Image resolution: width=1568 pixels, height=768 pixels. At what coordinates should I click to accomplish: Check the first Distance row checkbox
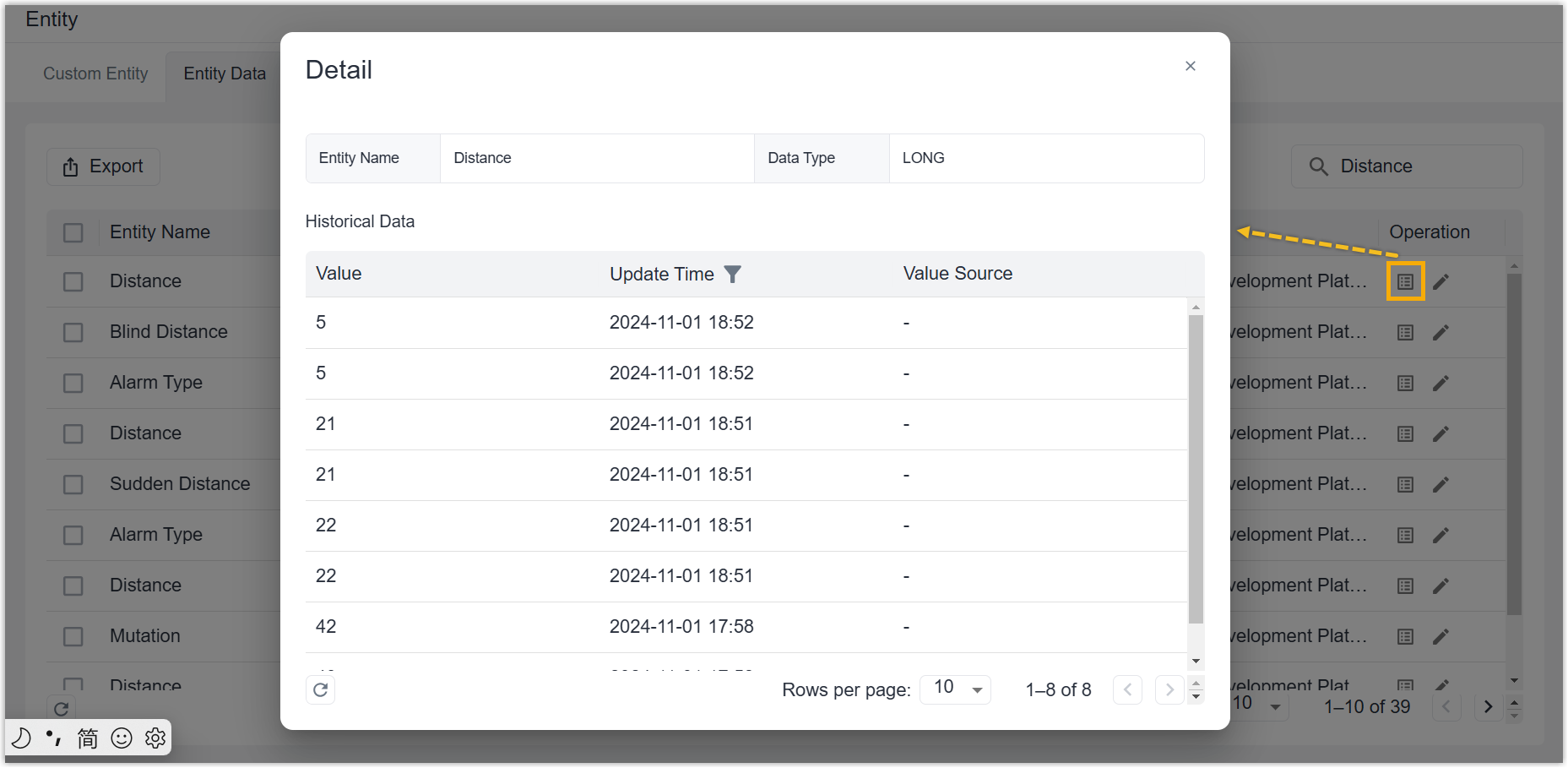coord(73,281)
